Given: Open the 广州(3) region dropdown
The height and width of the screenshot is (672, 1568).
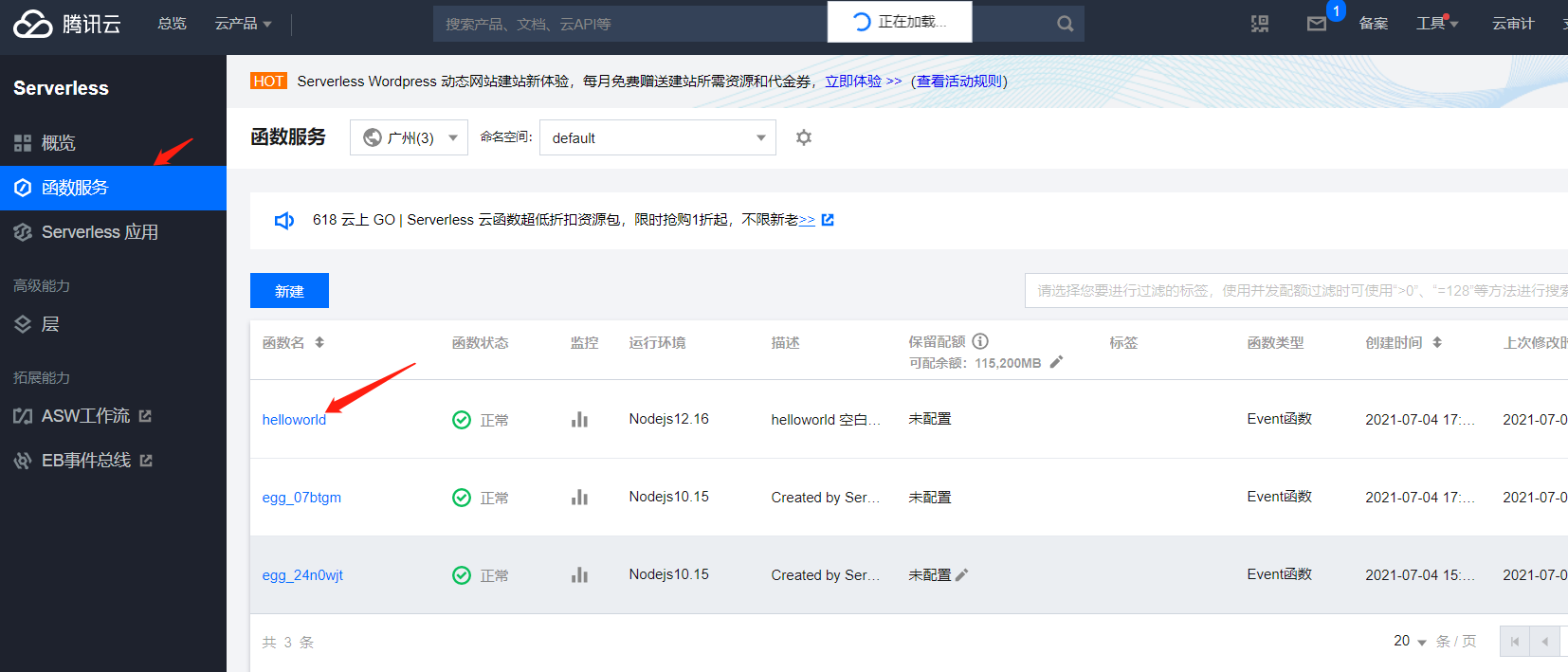Looking at the screenshot, I should click(409, 137).
